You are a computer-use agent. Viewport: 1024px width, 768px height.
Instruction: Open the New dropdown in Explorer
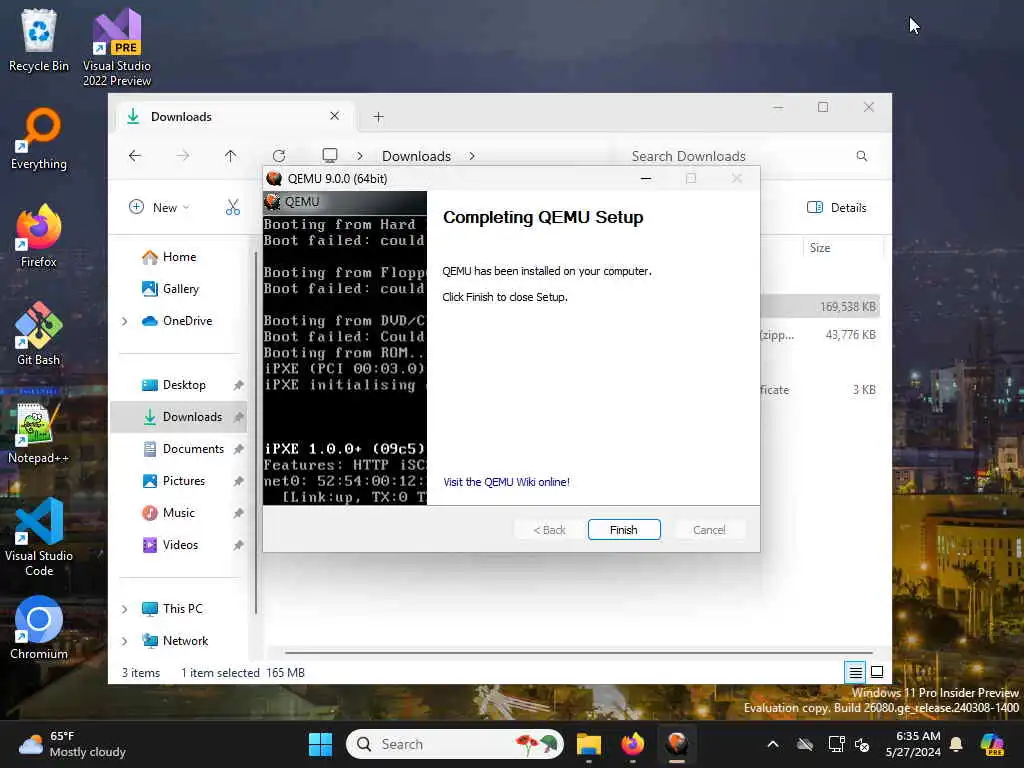point(159,208)
